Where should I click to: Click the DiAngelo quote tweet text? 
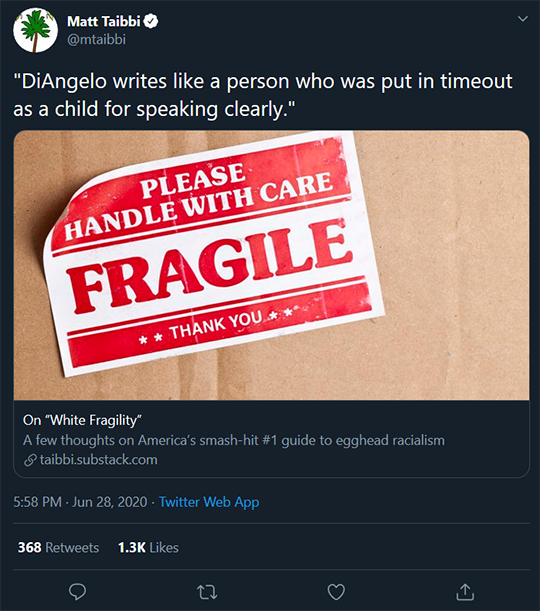pos(263,95)
